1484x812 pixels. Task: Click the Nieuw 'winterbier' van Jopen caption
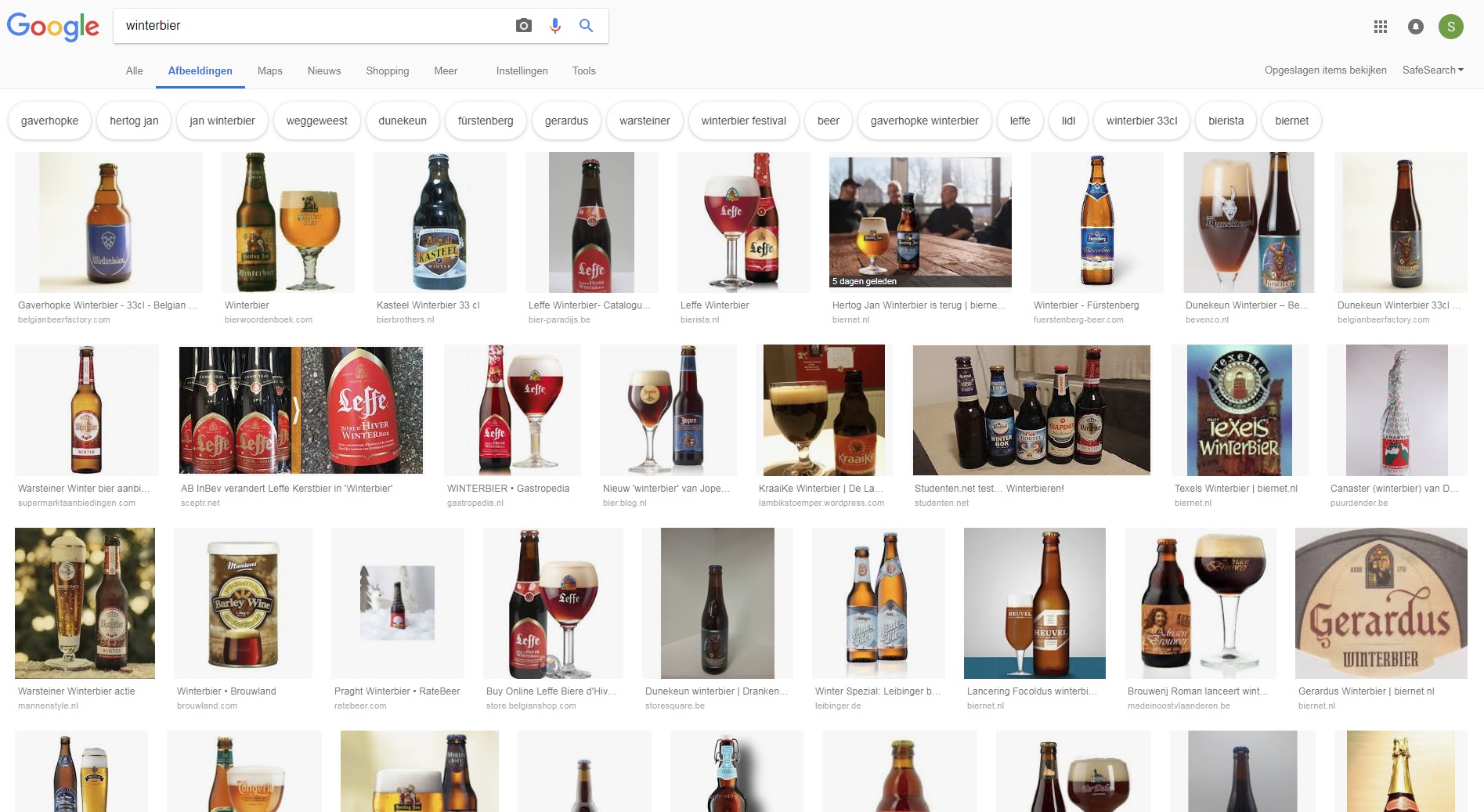pyautogui.click(x=666, y=489)
